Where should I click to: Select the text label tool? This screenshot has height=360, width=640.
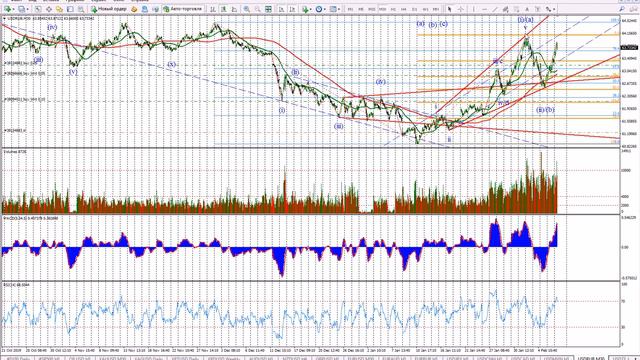[x=538, y=9]
